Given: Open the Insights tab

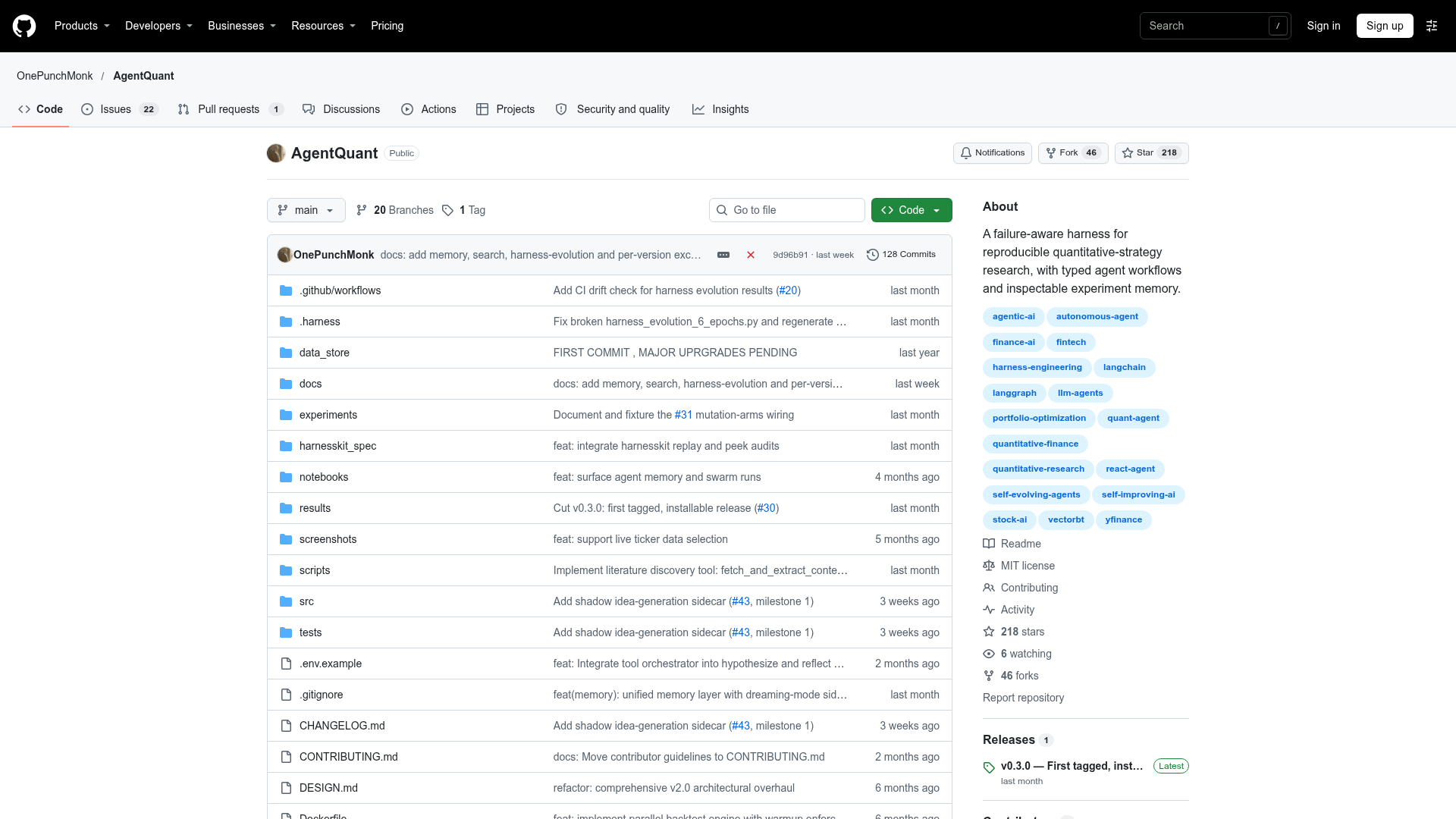Looking at the screenshot, I should click(720, 109).
